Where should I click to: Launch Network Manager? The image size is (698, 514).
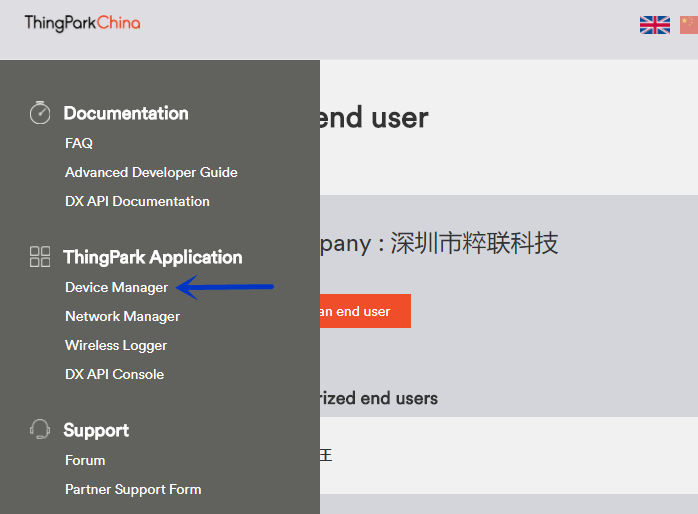(x=122, y=316)
